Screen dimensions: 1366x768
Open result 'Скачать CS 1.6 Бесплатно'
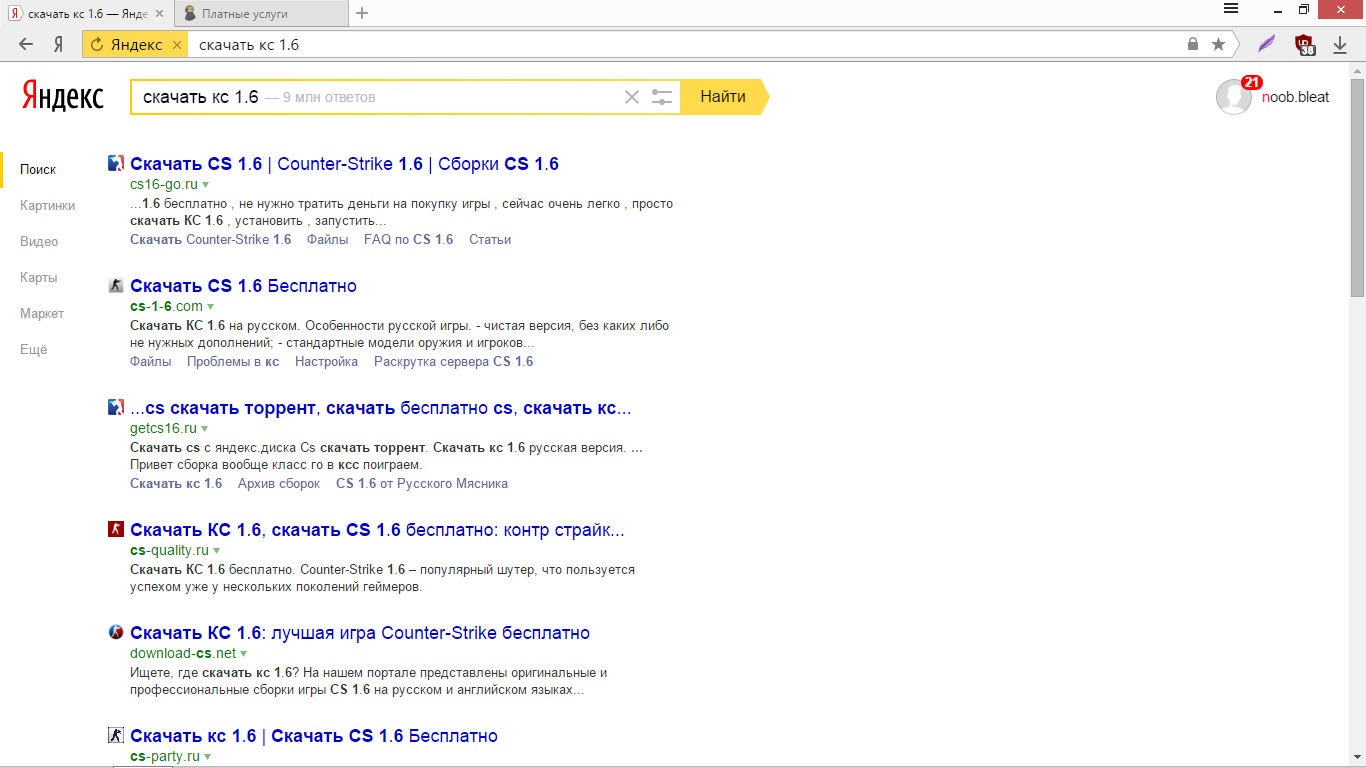tap(243, 286)
